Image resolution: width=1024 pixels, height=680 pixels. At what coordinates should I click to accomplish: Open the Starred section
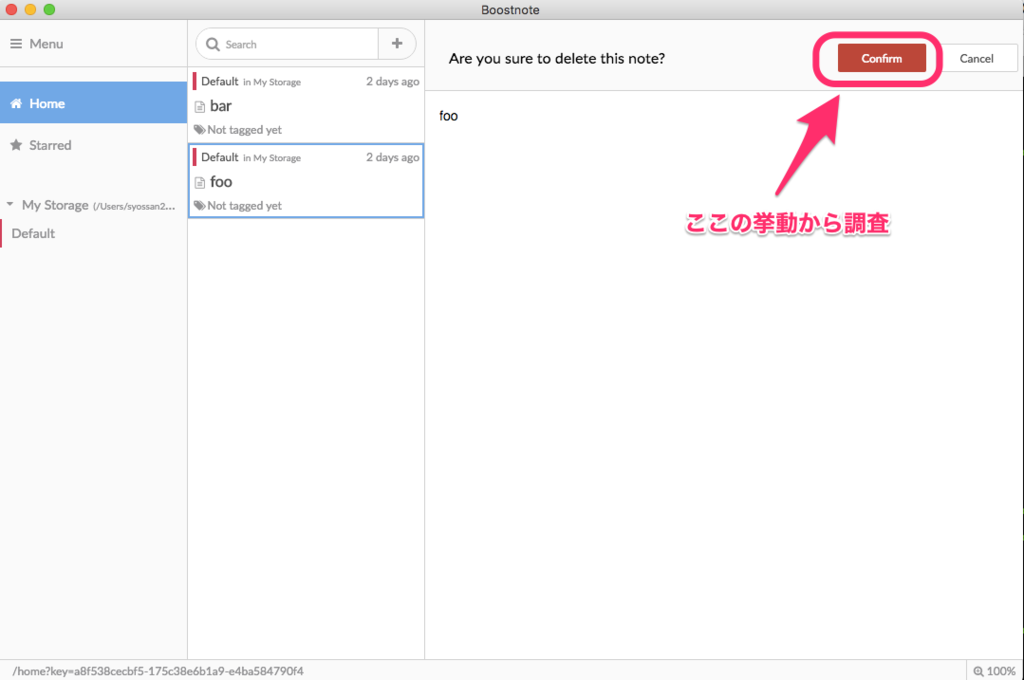click(93, 145)
